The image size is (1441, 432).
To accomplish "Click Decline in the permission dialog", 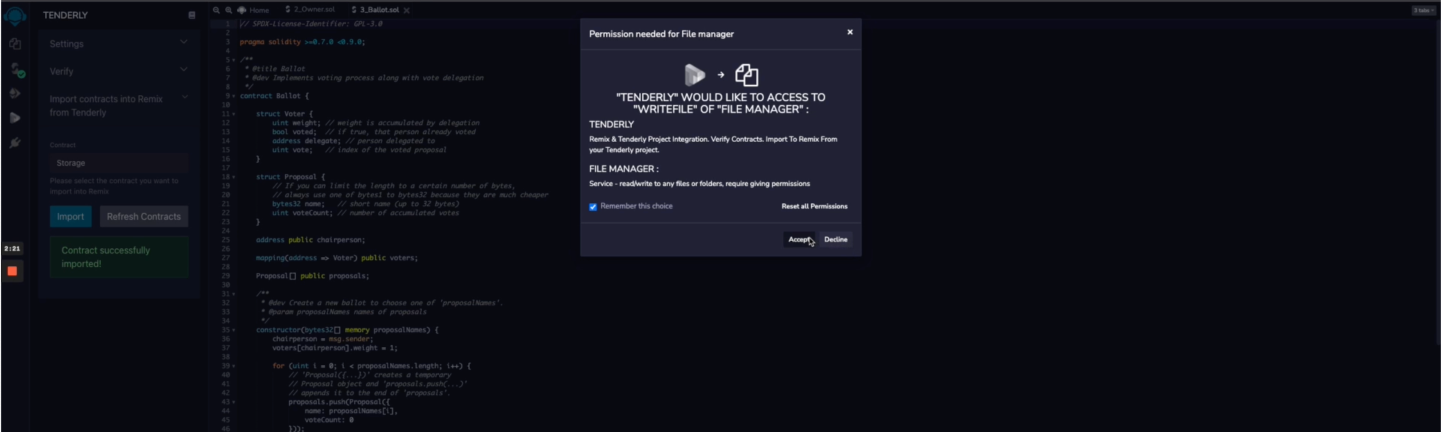I will (x=836, y=239).
